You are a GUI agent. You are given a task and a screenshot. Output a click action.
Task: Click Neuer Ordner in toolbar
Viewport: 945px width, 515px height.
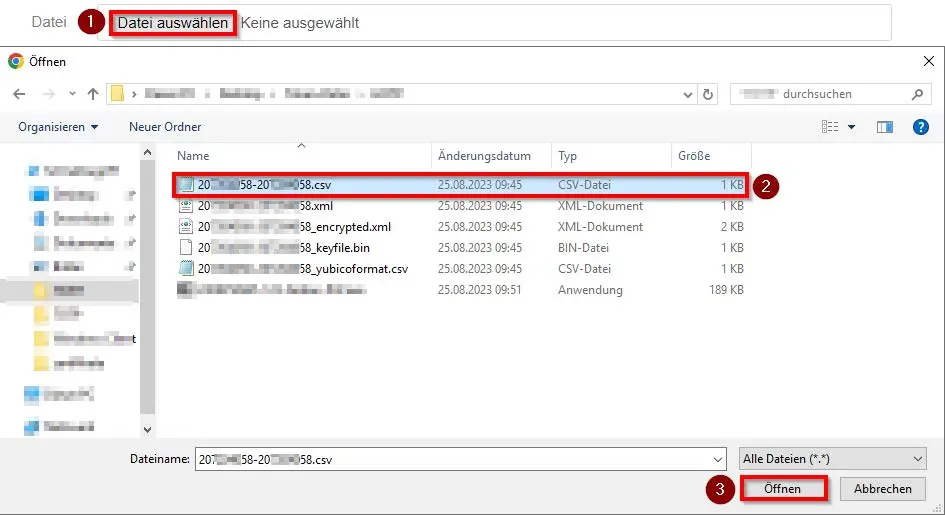165,127
